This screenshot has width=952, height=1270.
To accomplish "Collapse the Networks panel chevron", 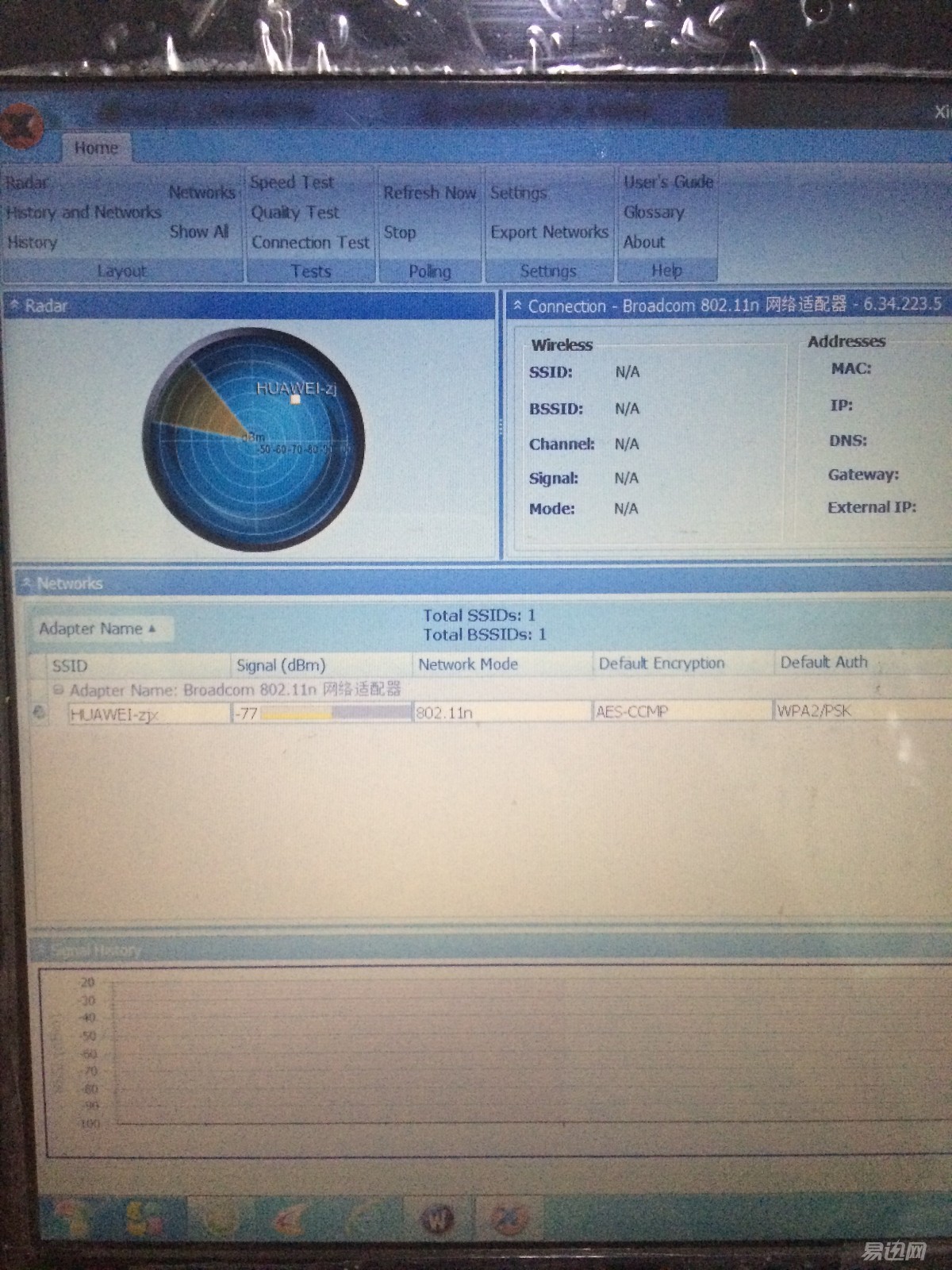I will tap(26, 583).
